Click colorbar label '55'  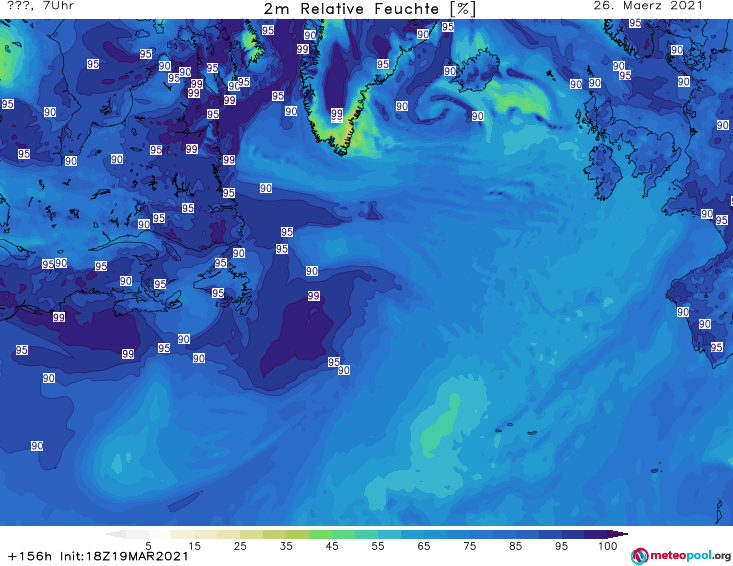(x=377, y=546)
